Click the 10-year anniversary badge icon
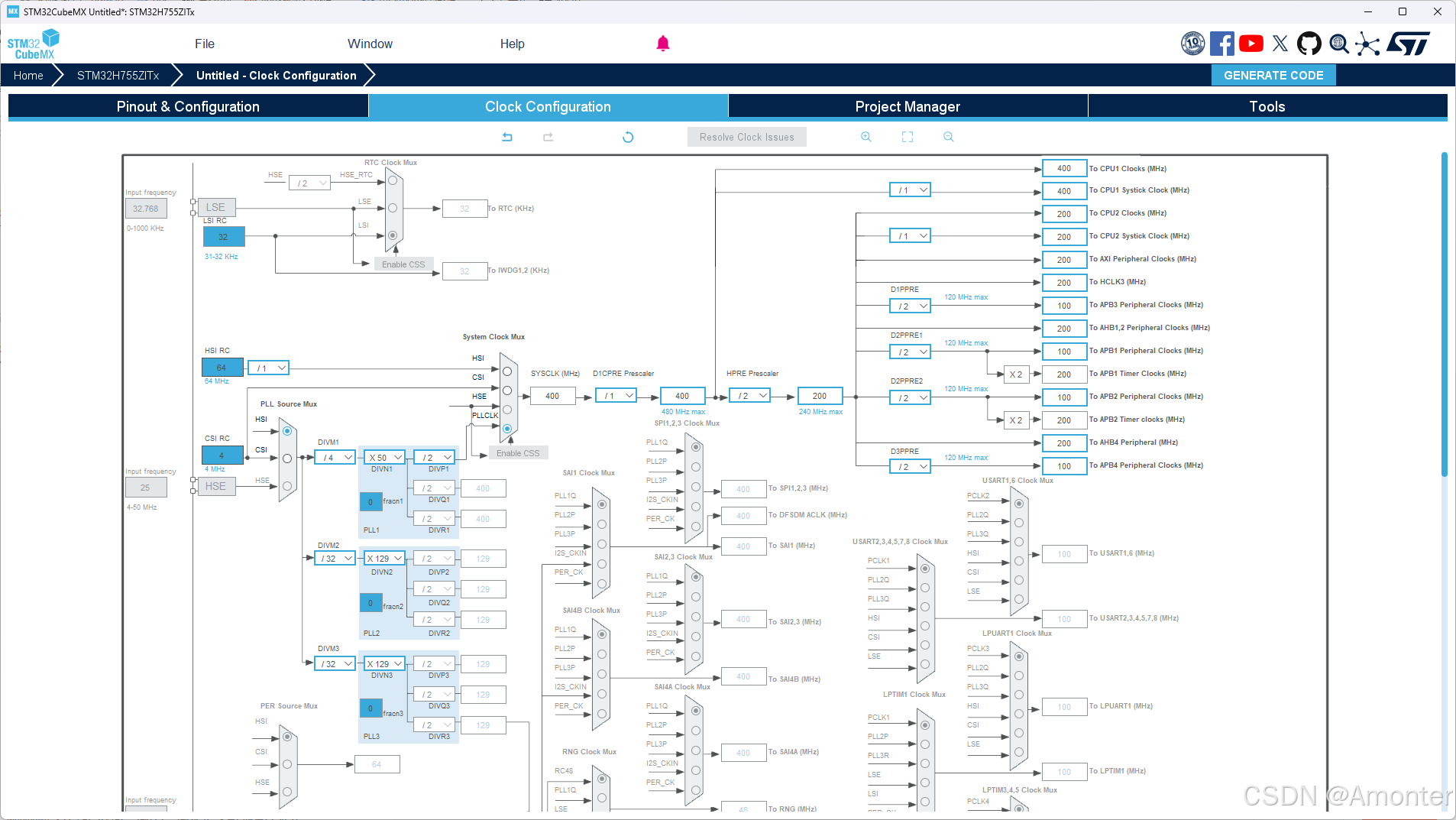Viewport: 1456px width, 820px height. (1192, 44)
